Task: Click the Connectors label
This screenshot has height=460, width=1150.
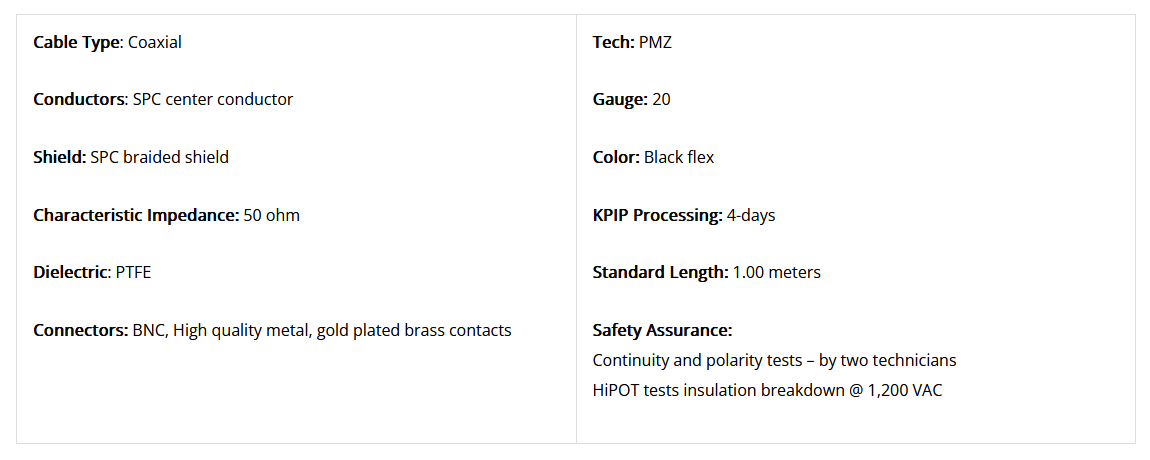Action: pyautogui.click(x=81, y=330)
